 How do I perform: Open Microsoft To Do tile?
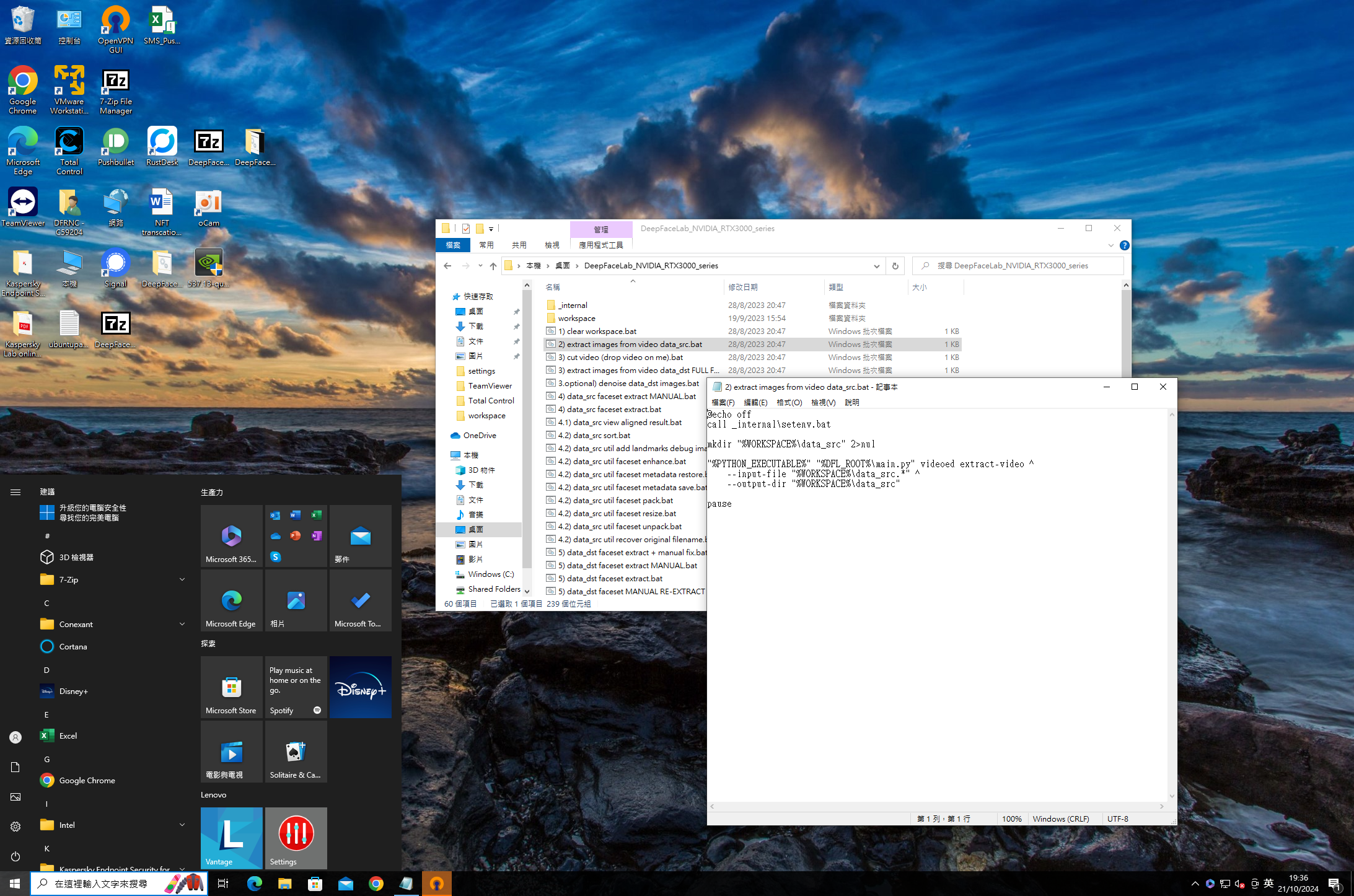tap(361, 600)
